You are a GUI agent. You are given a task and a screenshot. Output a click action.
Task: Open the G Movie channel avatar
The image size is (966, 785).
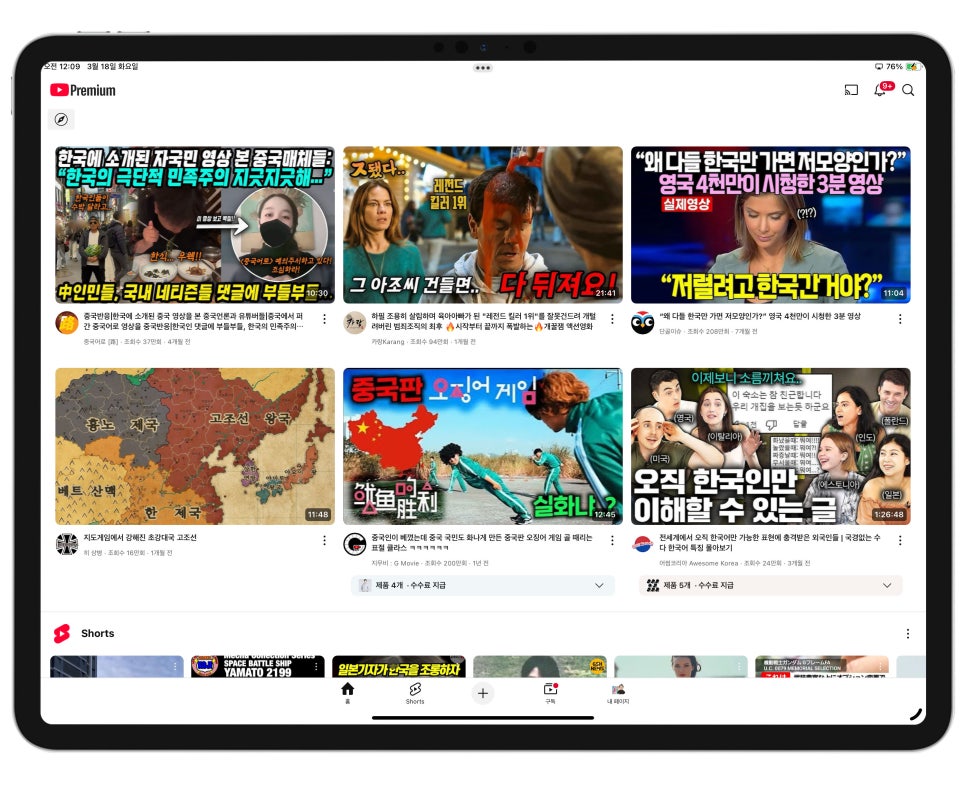[354, 544]
